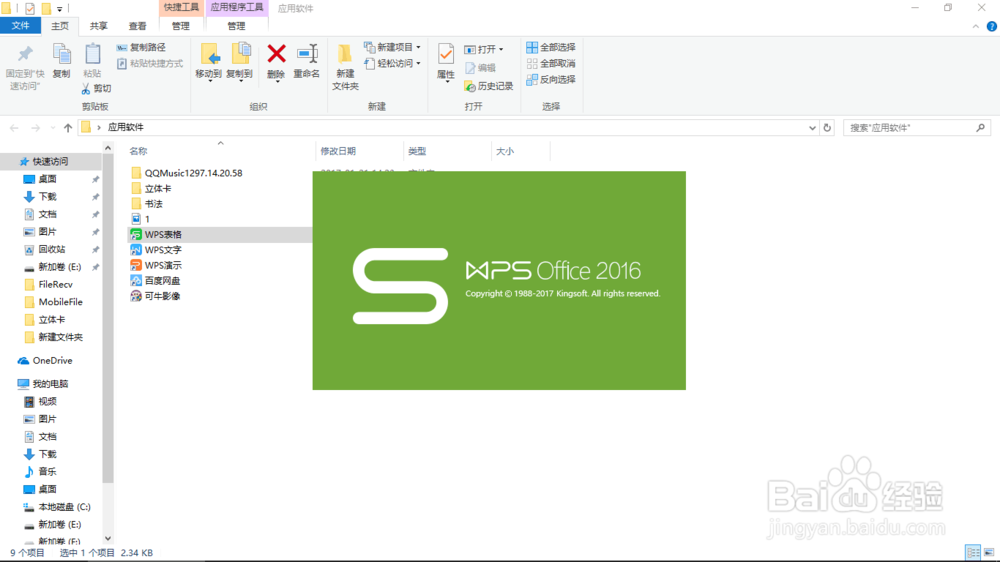Click Select all option
This screenshot has height=562, width=1000.
[x=550, y=47]
